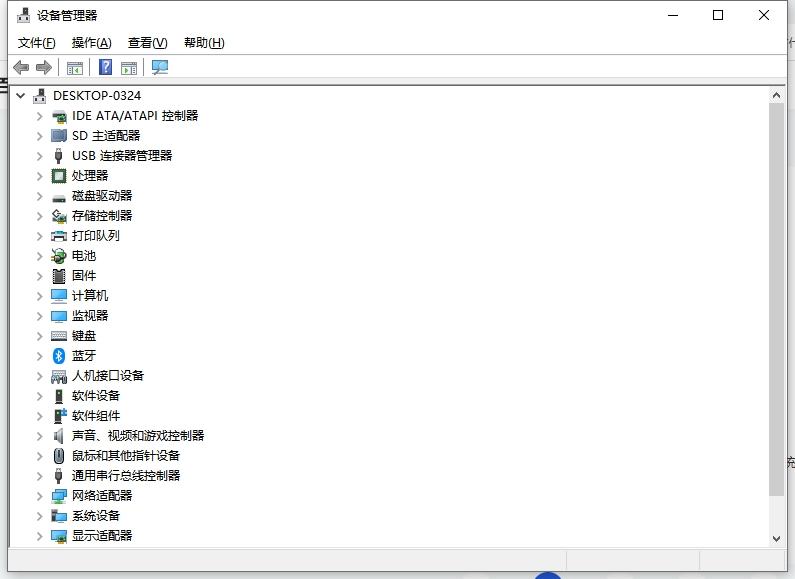Open the 帮助(H) menu
The width and height of the screenshot is (795, 579).
point(204,43)
